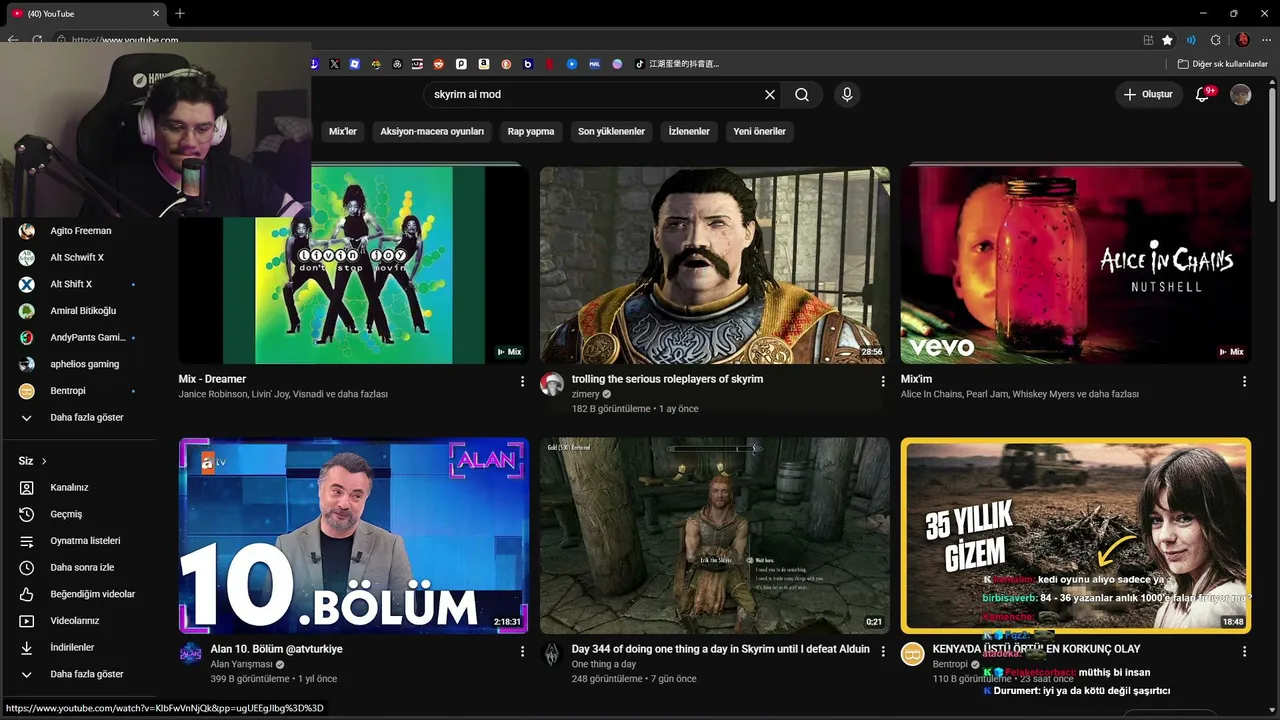Open the browser three-dot settings menu
The image size is (1280, 720).
(x=1265, y=40)
